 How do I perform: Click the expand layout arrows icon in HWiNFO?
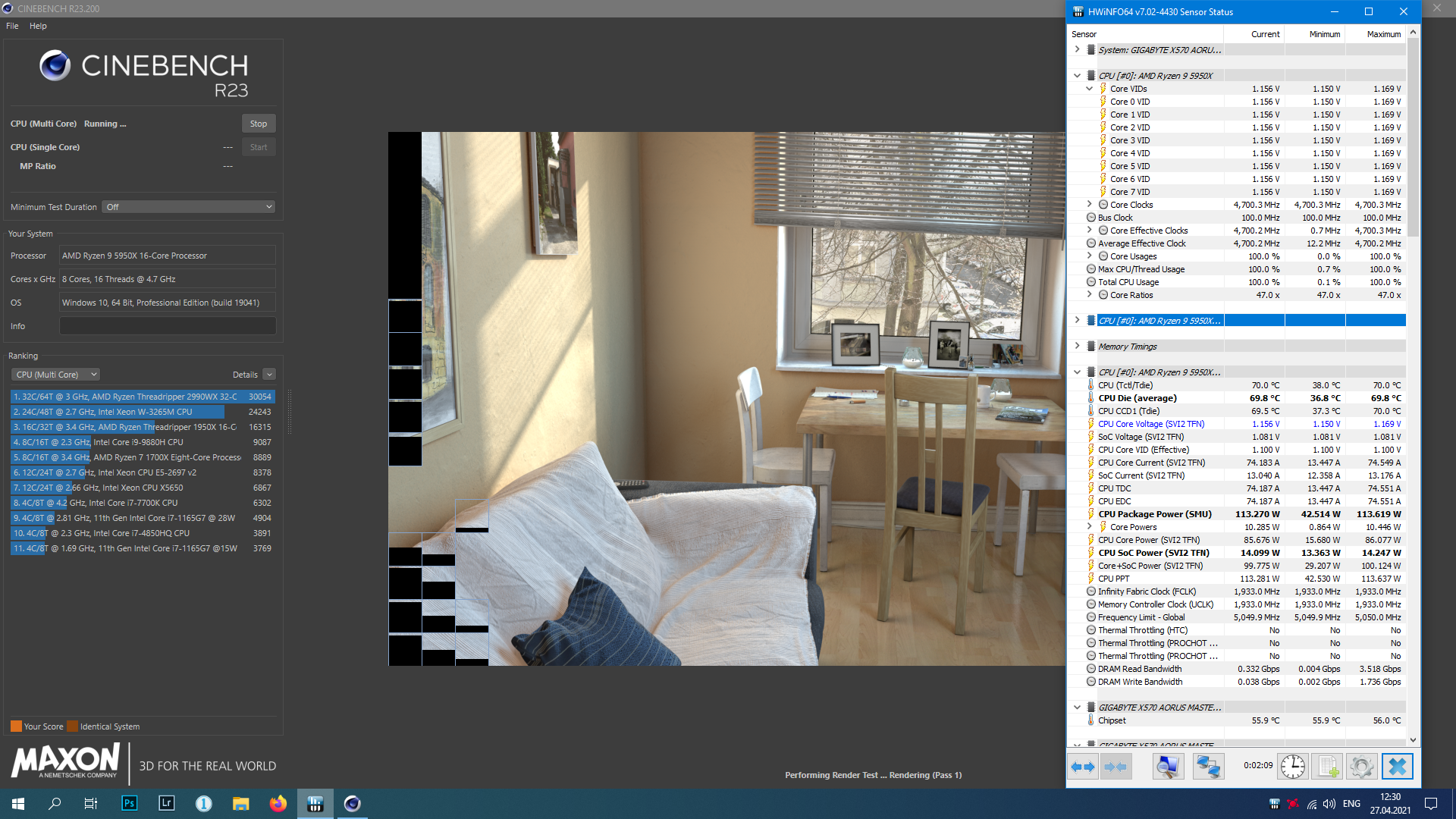tap(1083, 767)
